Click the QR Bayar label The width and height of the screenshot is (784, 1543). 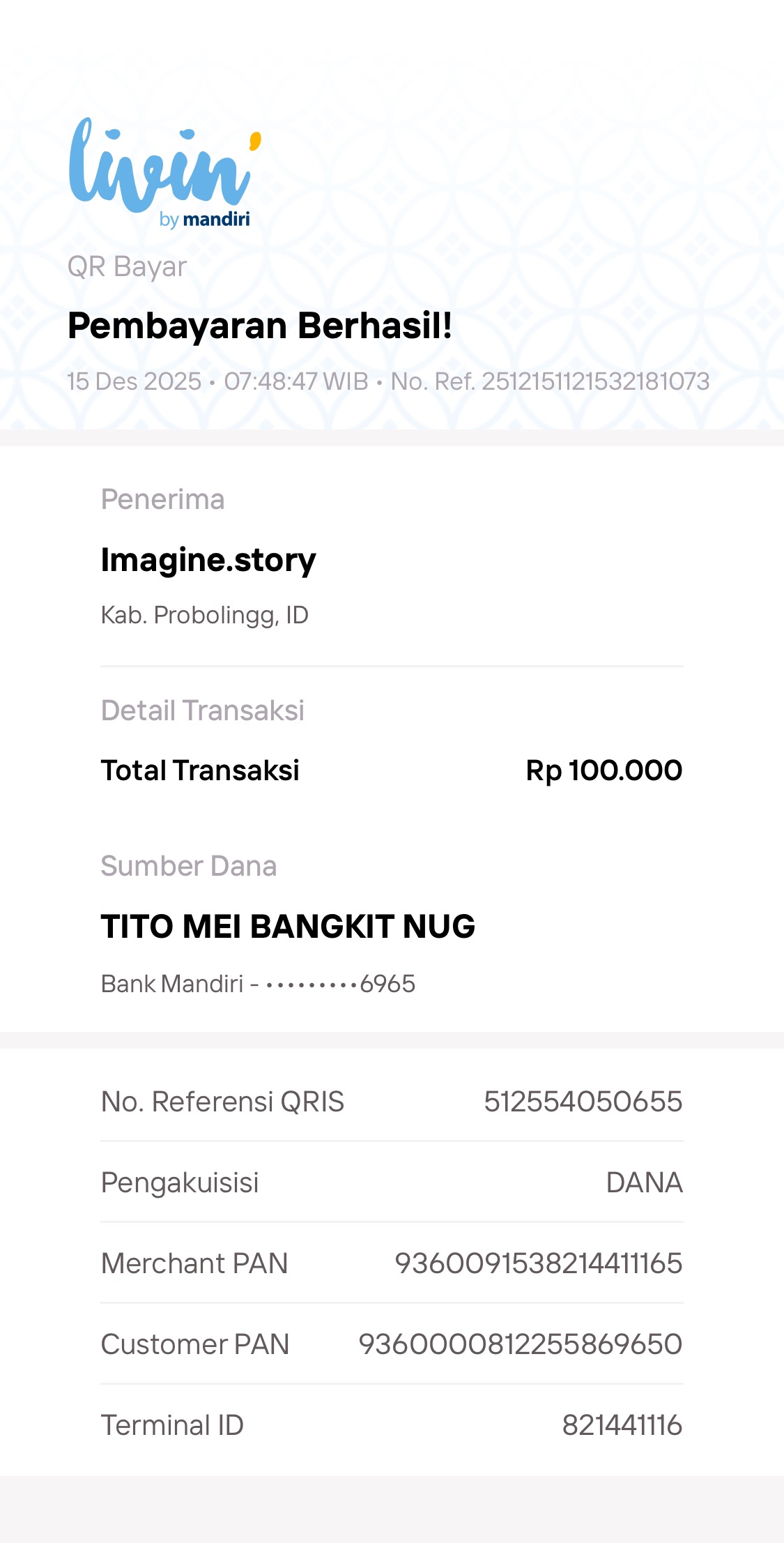pos(127,267)
